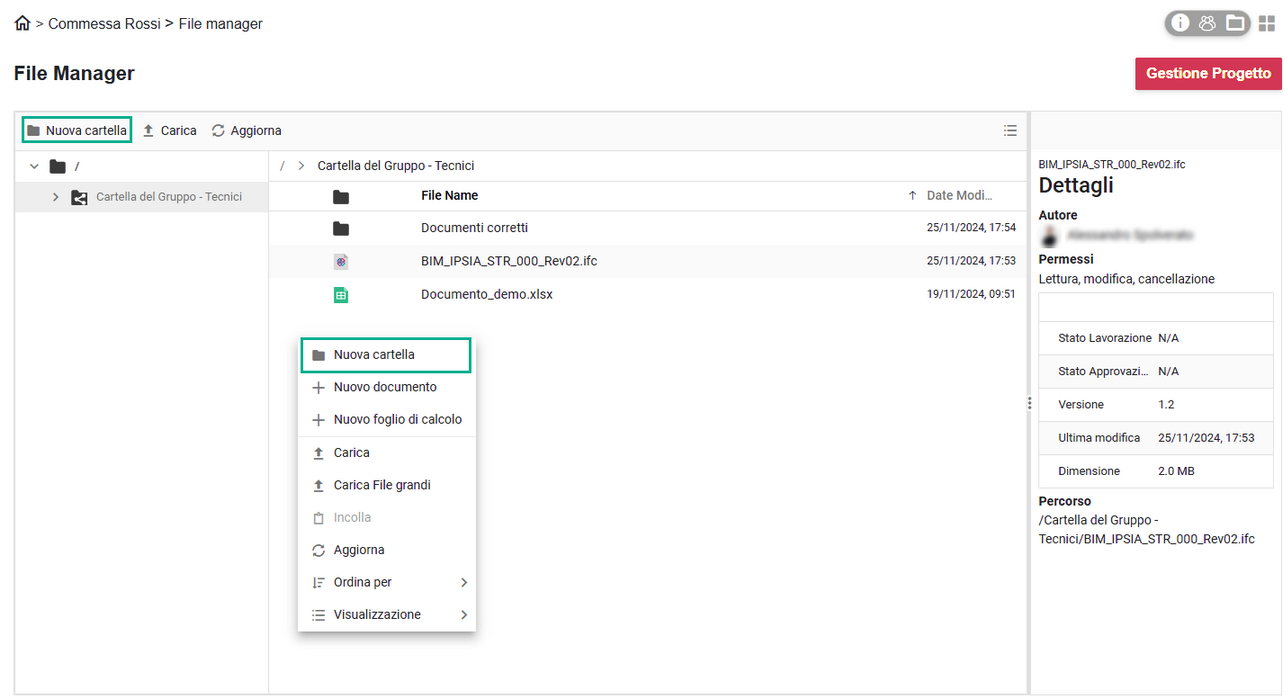Click the list view icon above the file list
This screenshot has height=699, width=1283.
pyautogui.click(x=1010, y=130)
